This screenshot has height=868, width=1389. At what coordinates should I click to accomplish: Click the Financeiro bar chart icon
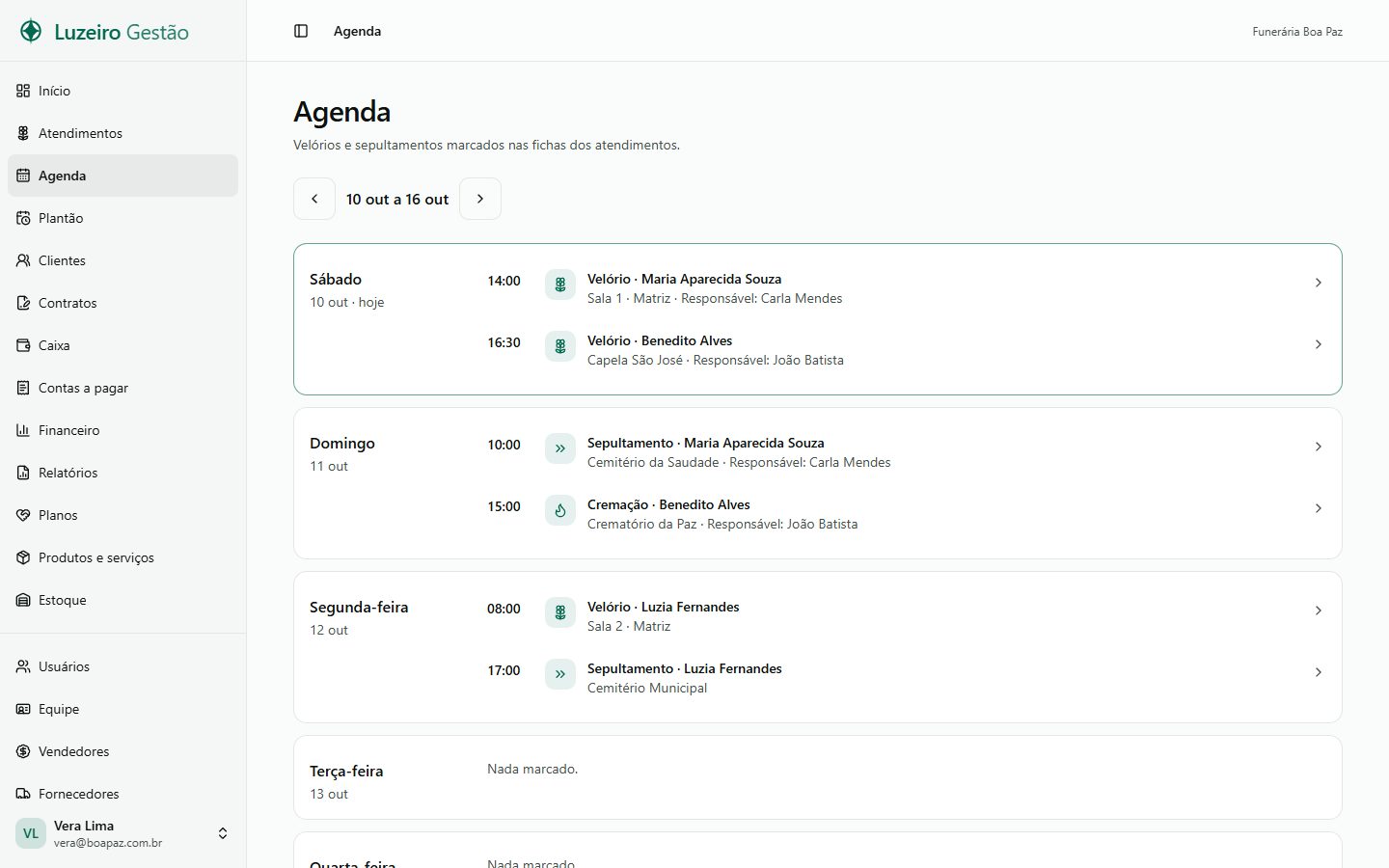23,430
